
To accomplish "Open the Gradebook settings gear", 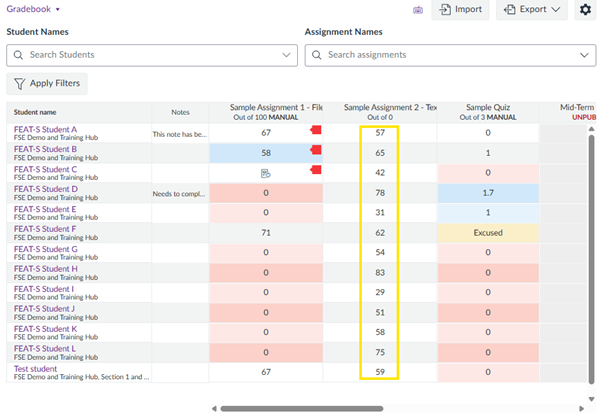I will [x=585, y=10].
